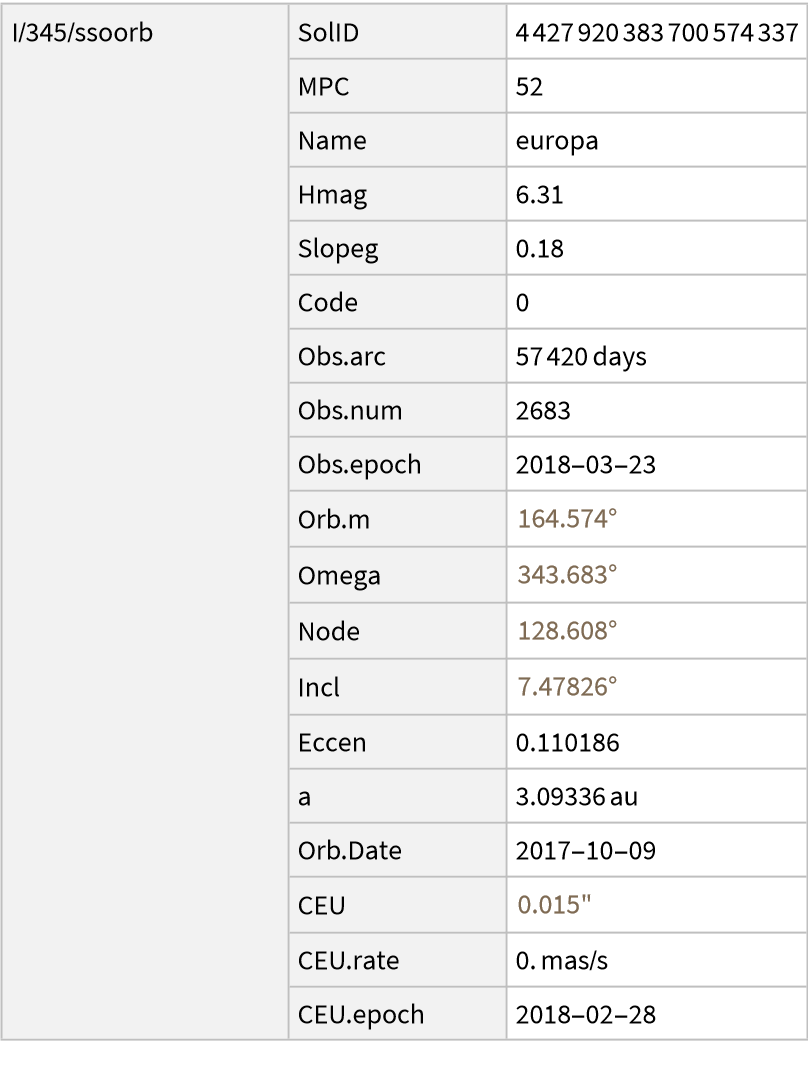Image resolution: width=808 pixels, height=1074 pixels.
Task: Select the SolID value 4427920383700574337
Action: click(x=655, y=32)
